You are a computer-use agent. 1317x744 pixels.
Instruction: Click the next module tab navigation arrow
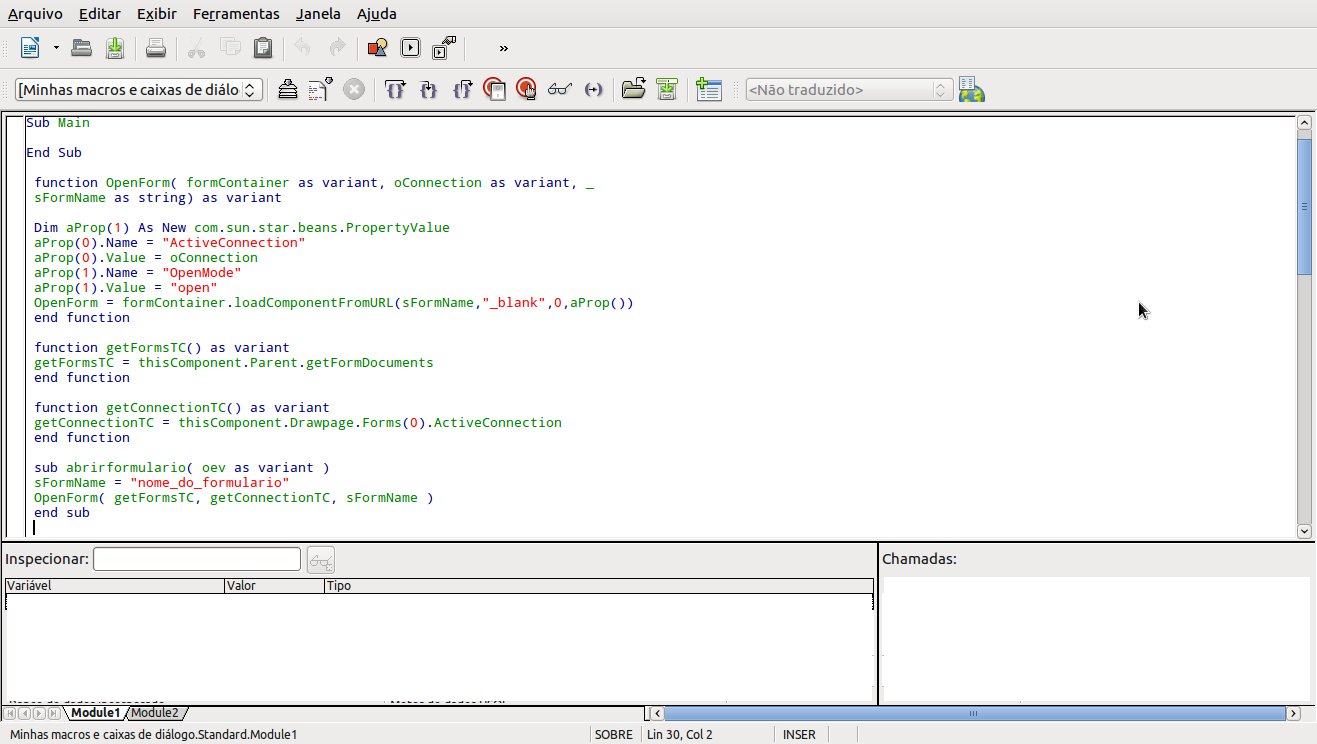coord(40,713)
